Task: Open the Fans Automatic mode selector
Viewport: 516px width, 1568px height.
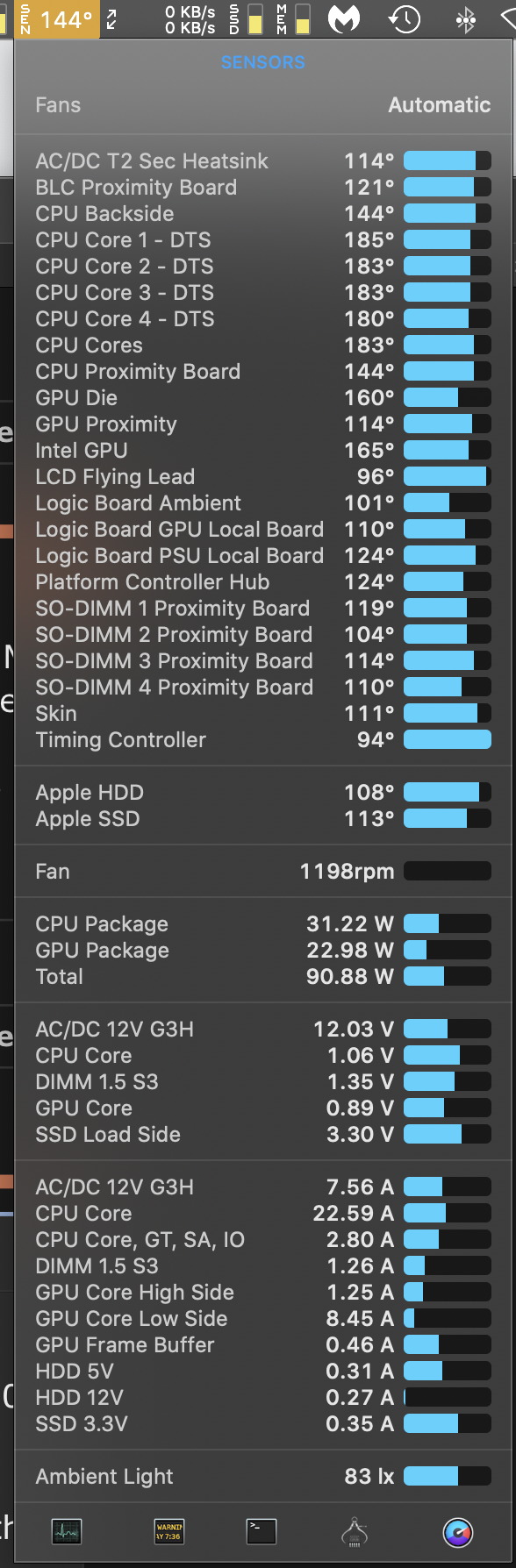Action: pos(263,105)
